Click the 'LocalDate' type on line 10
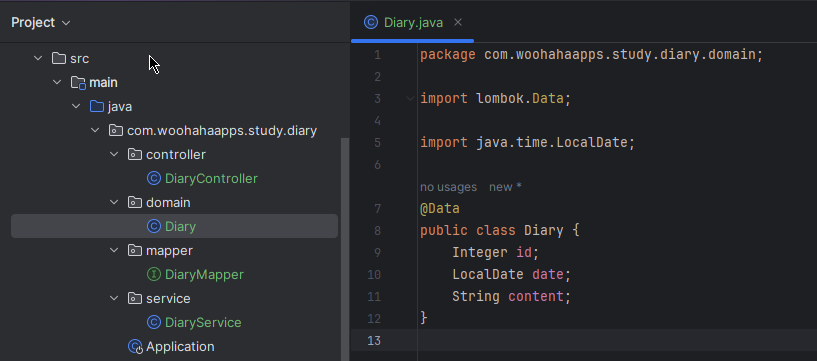 tap(488, 274)
